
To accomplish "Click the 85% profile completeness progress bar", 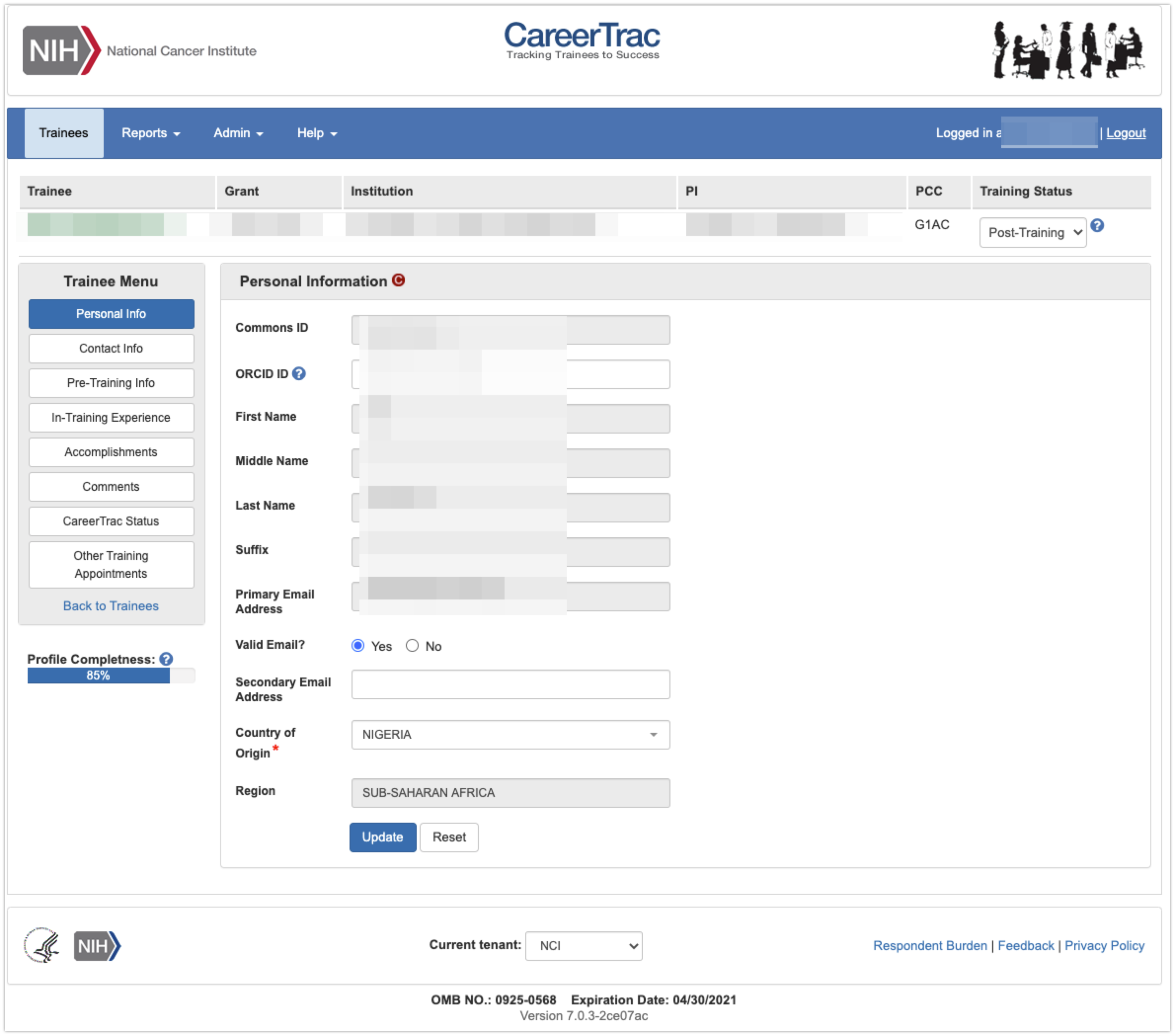I will pos(99,676).
